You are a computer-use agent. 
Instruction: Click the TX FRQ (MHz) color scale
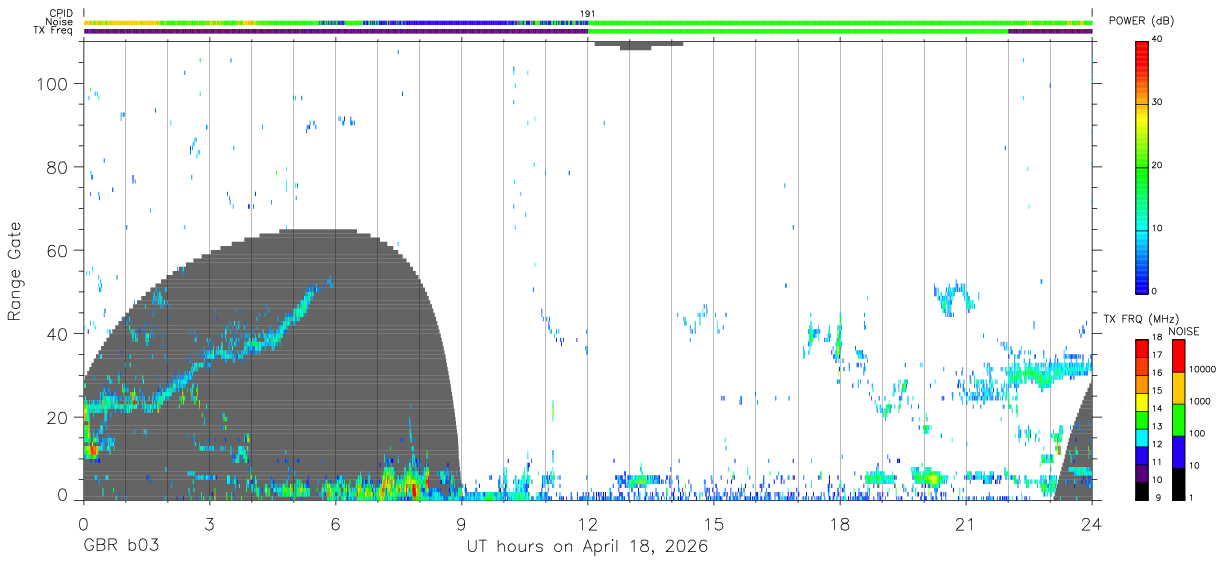point(1142,418)
